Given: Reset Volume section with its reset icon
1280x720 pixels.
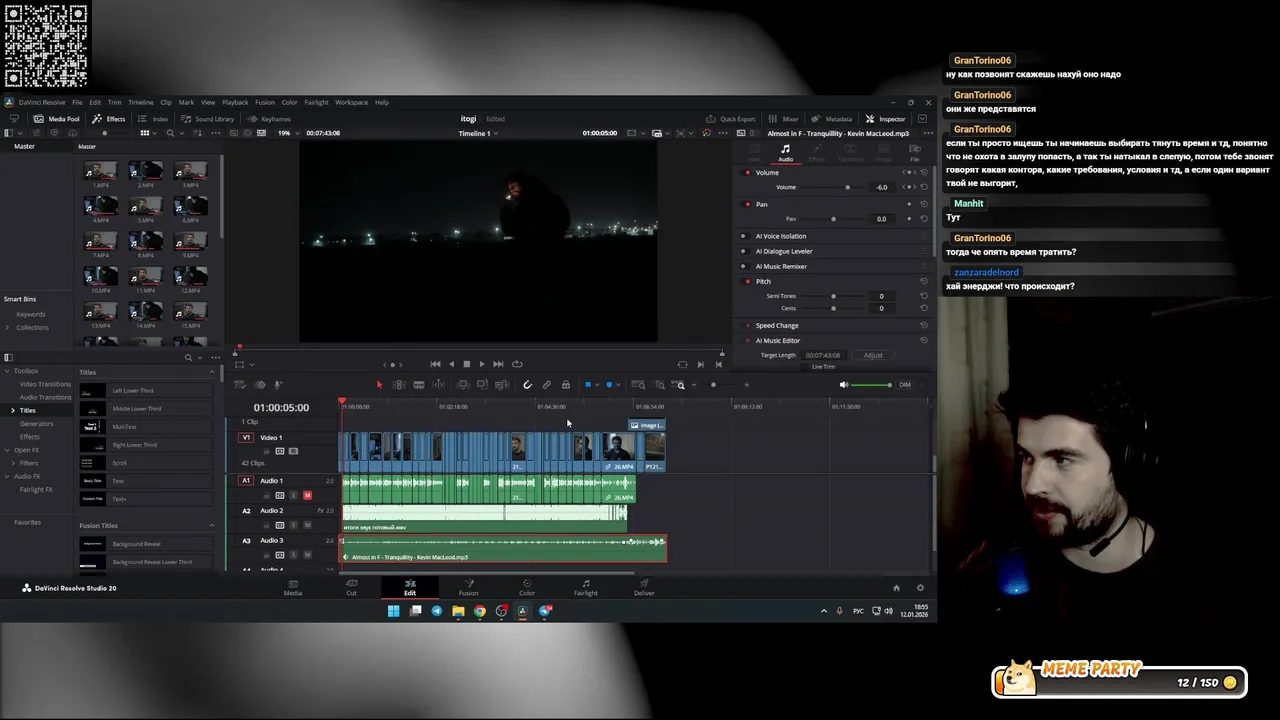Looking at the screenshot, I should (923, 172).
